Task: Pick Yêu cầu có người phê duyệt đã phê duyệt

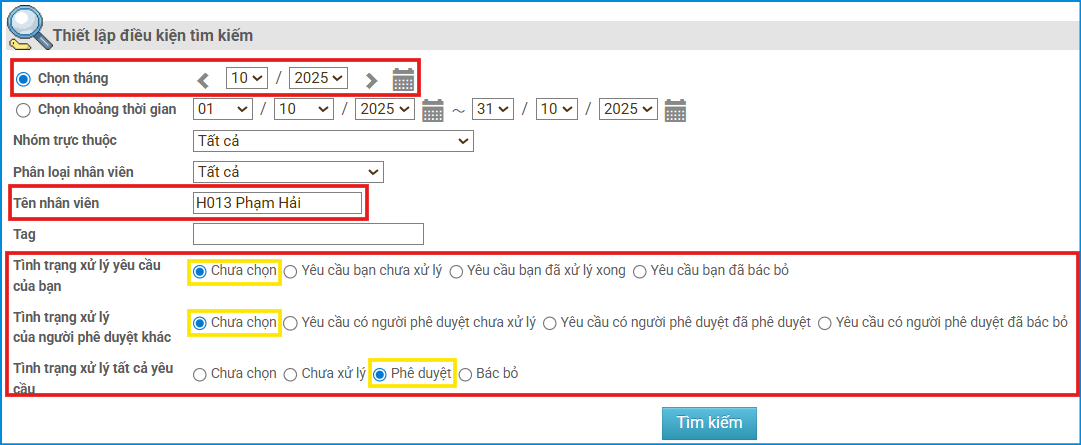Action: pos(550,323)
